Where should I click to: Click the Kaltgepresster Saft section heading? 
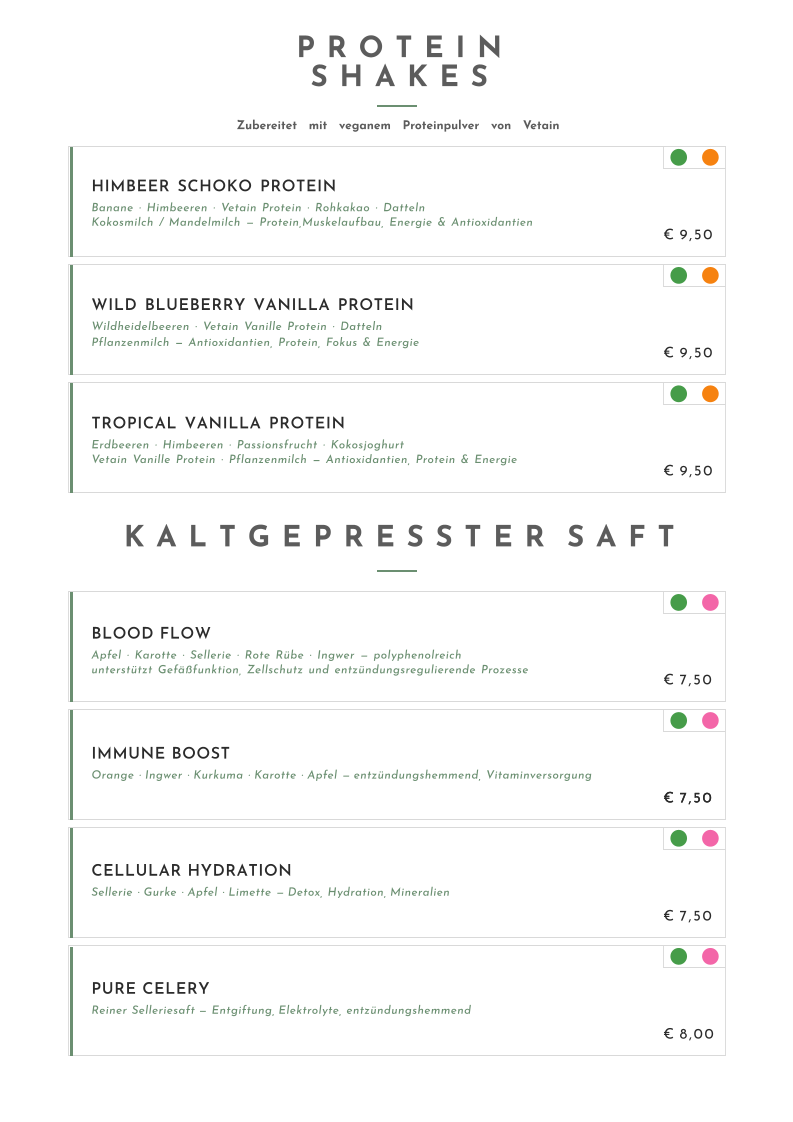coord(399,536)
